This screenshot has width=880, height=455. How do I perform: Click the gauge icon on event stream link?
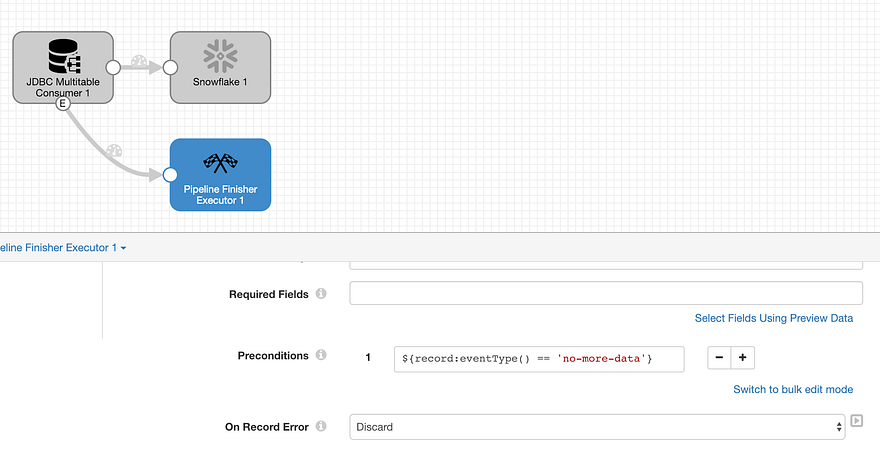click(114, 150)
